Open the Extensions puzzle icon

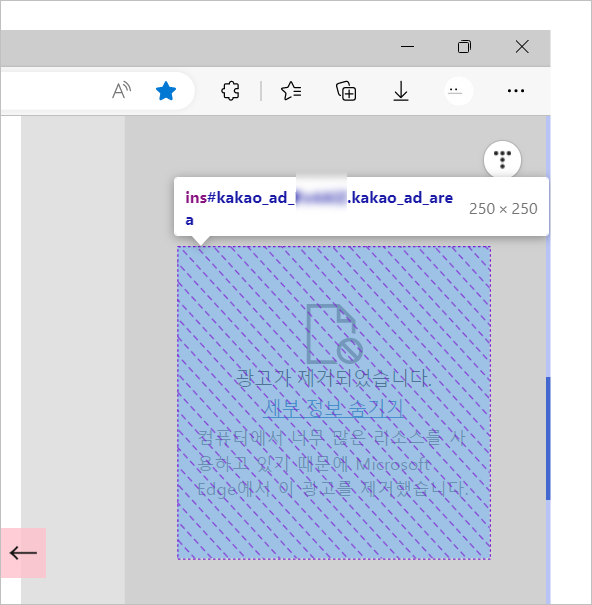point(230,91)
